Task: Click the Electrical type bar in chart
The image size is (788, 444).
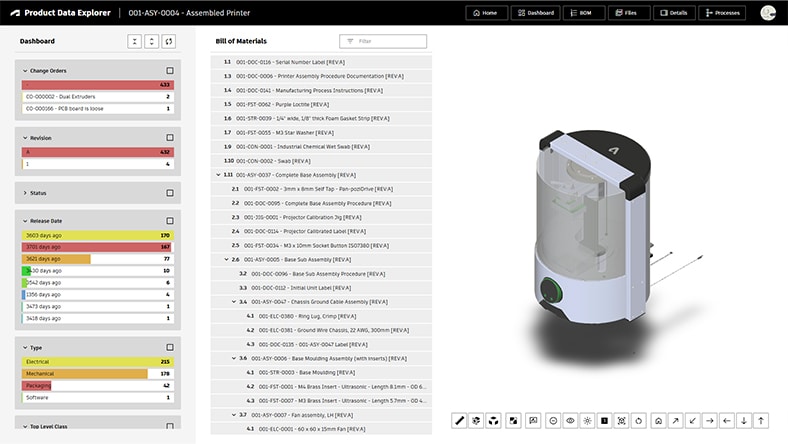Action: tap(90, 362)
